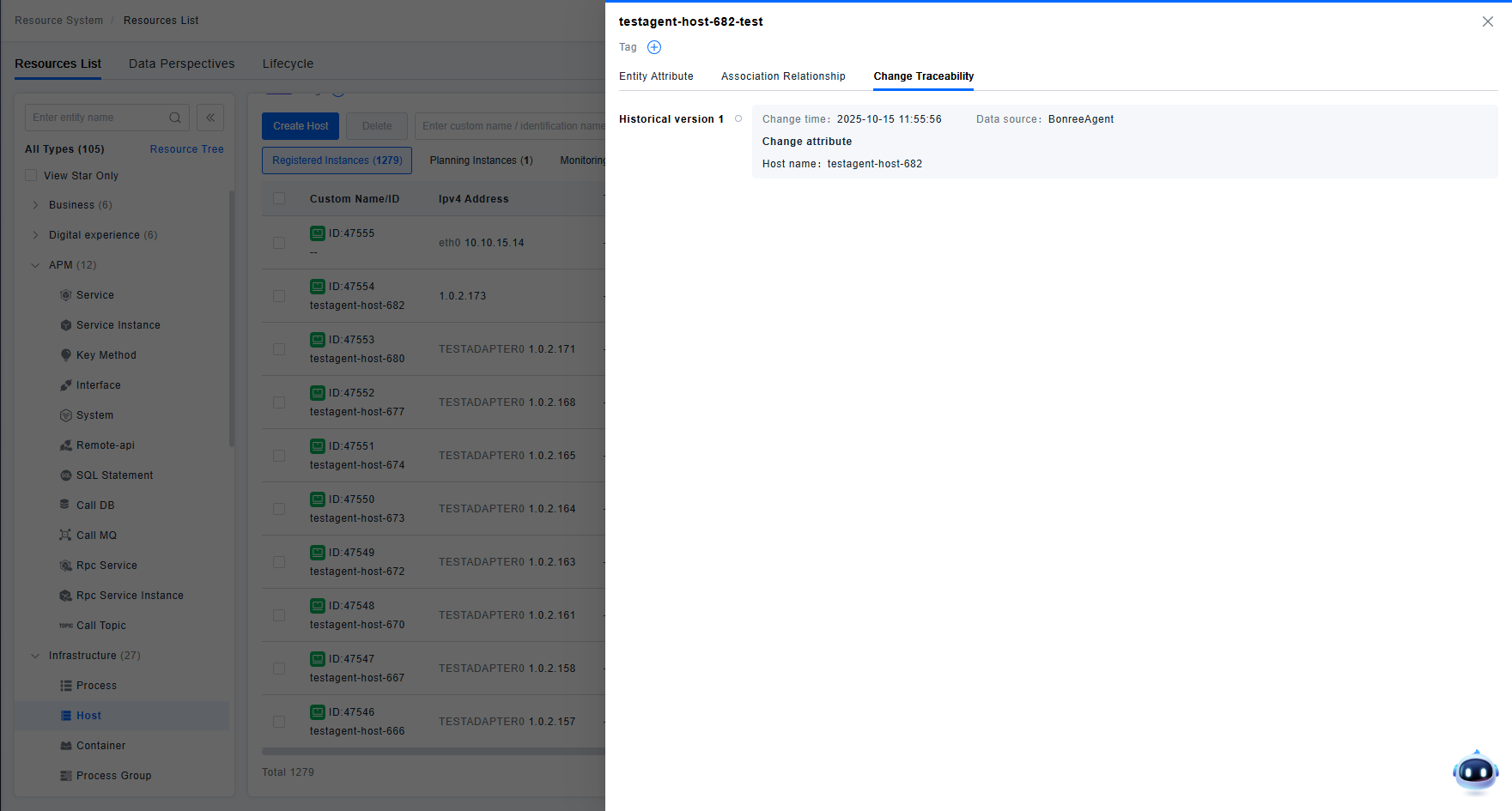The image size is (1512, 811).
Task: Collapse the APM tree section
Action: click(35, 265)
